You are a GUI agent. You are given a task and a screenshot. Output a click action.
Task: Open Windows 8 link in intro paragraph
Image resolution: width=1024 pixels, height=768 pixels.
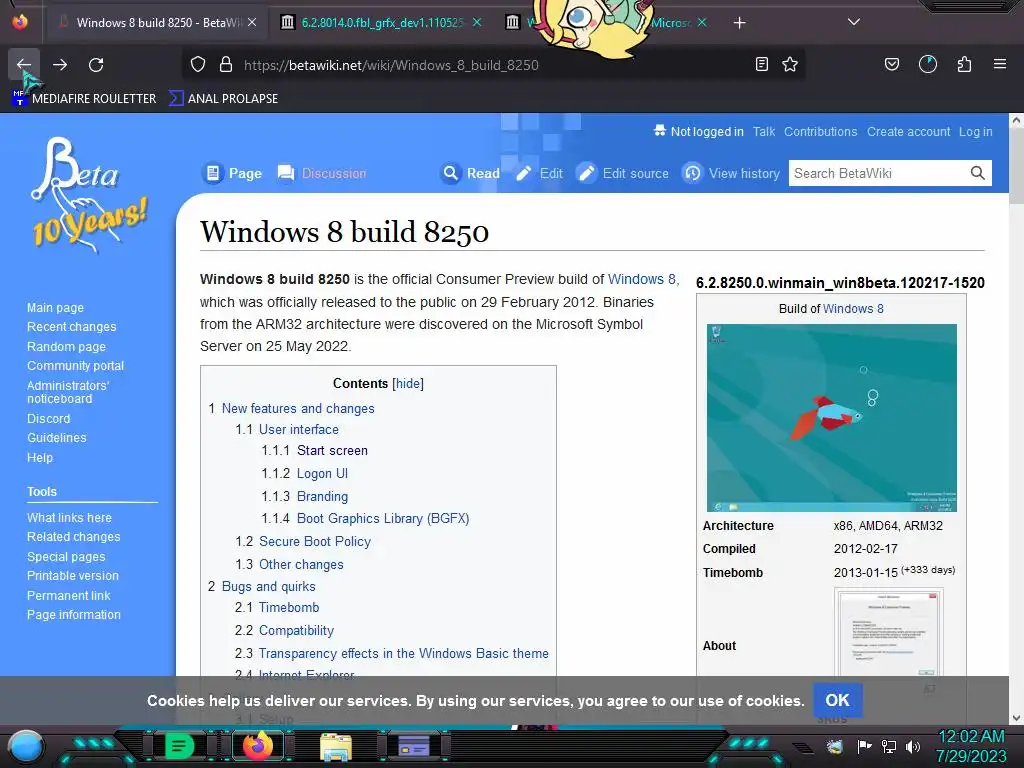coord(642,279)
